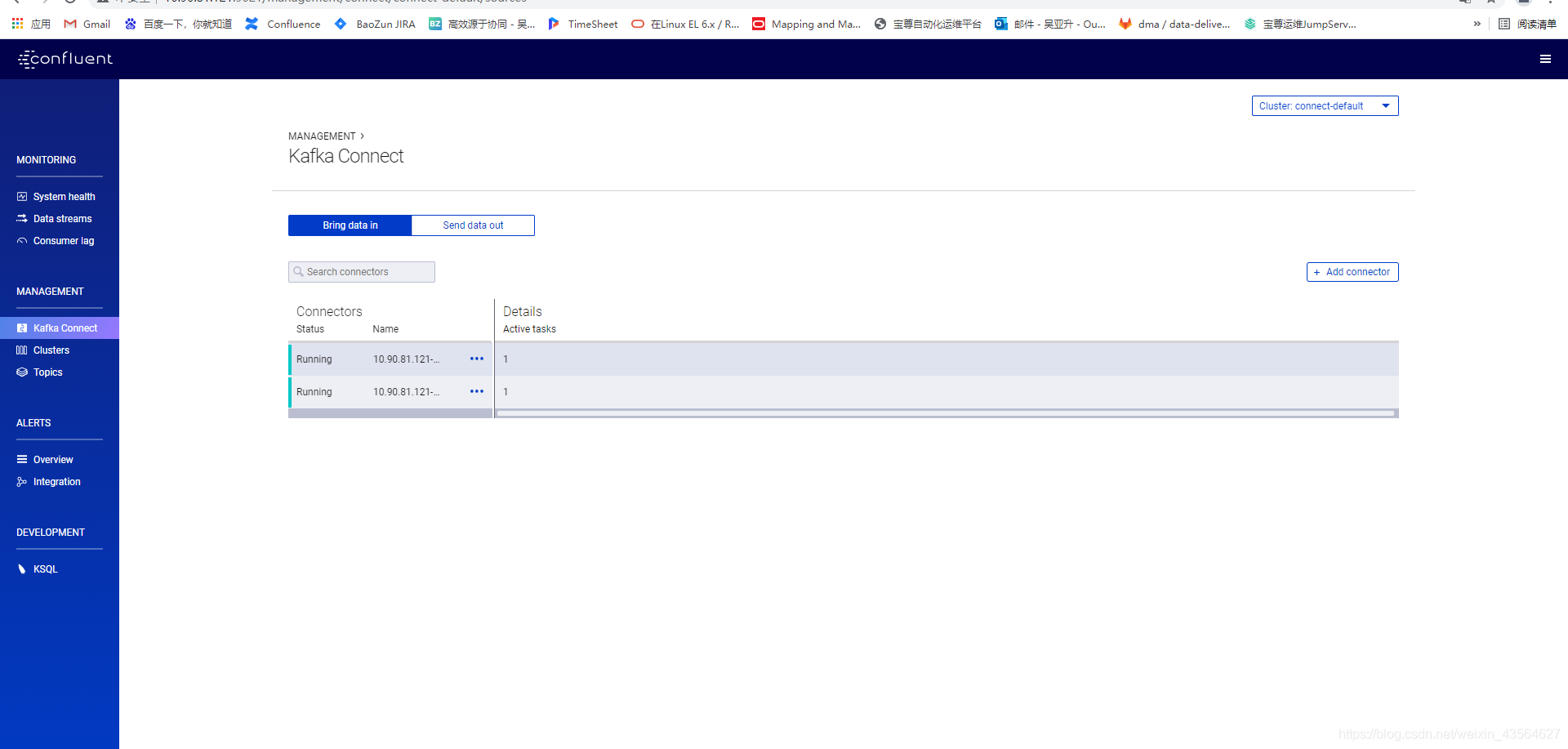The image size is (1568, 749).
Task: Open Gmail from the bookmarks bar
Action: [86, 24]
